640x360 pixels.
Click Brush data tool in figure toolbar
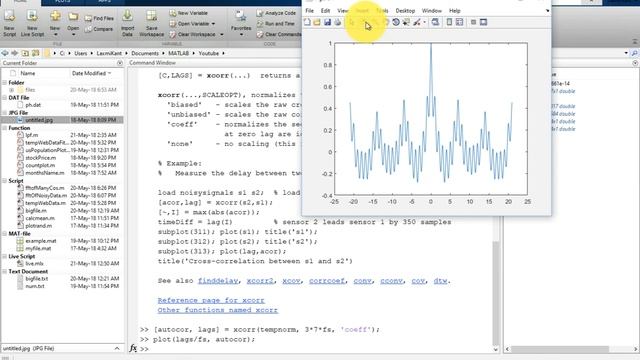(x=417, y=22)
